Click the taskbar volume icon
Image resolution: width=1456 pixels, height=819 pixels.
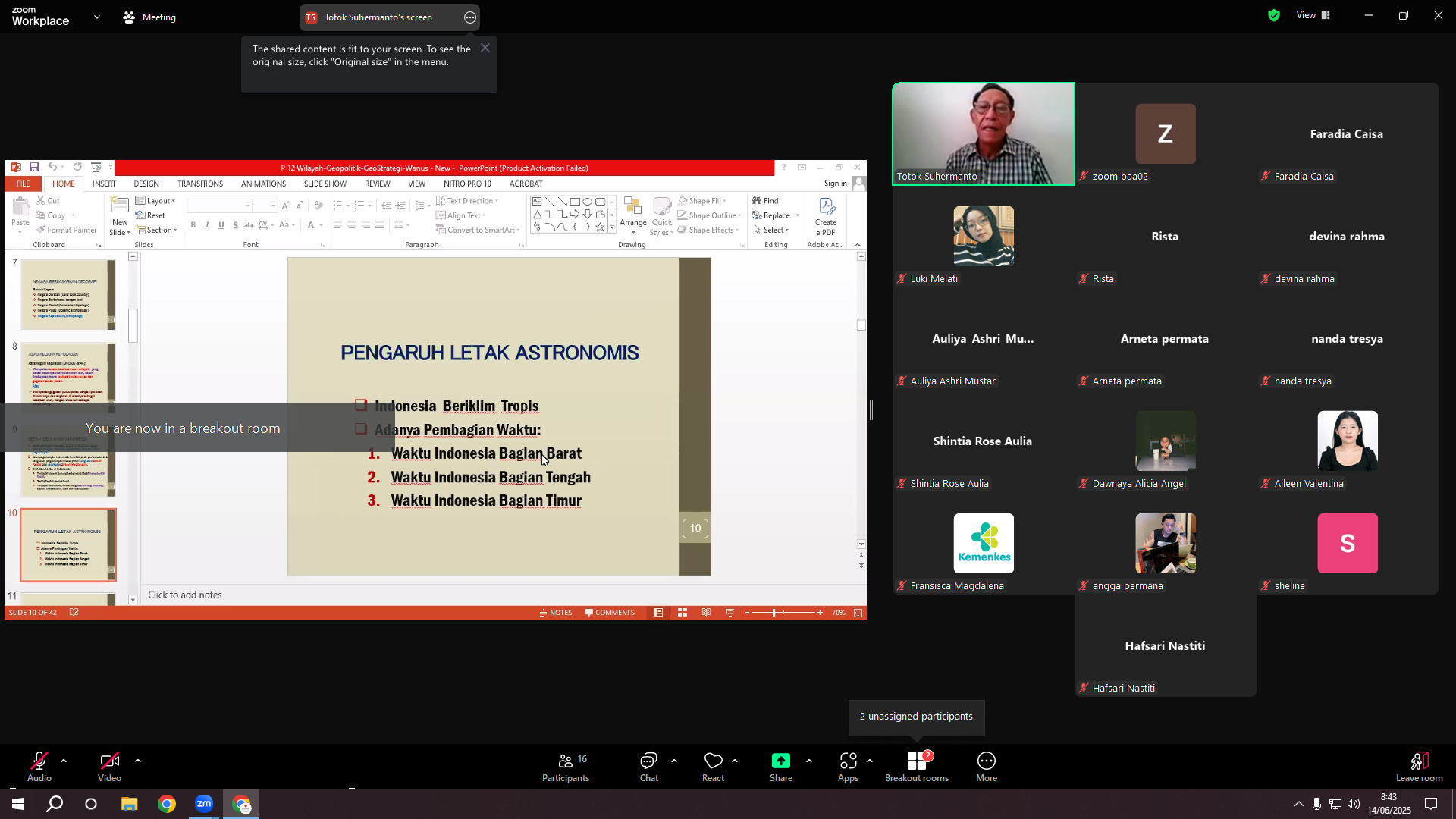pyautogui.click(x=1354, y=804)
